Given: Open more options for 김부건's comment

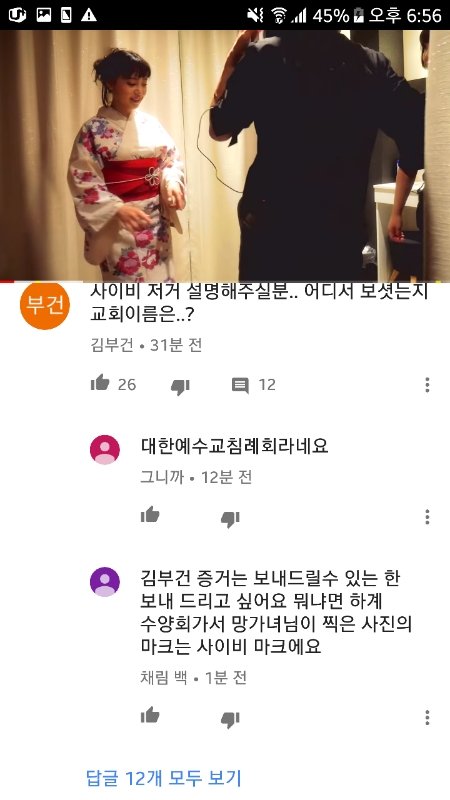Looking at the screenshot, I should click(x=427, y=385).
